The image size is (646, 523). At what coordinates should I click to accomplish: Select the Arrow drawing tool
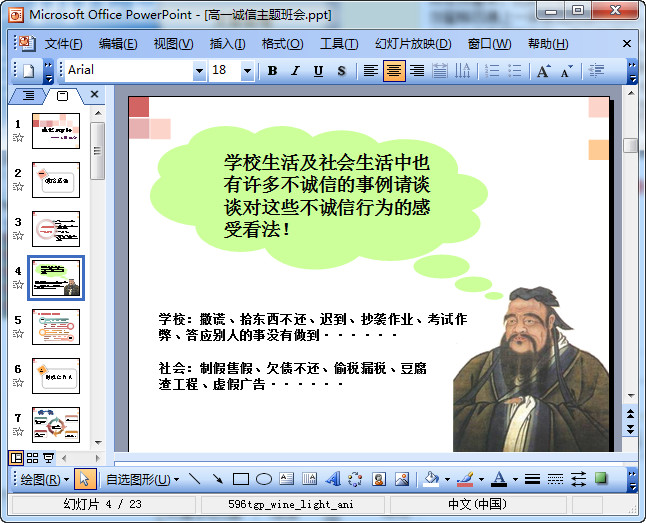point(218,479)
